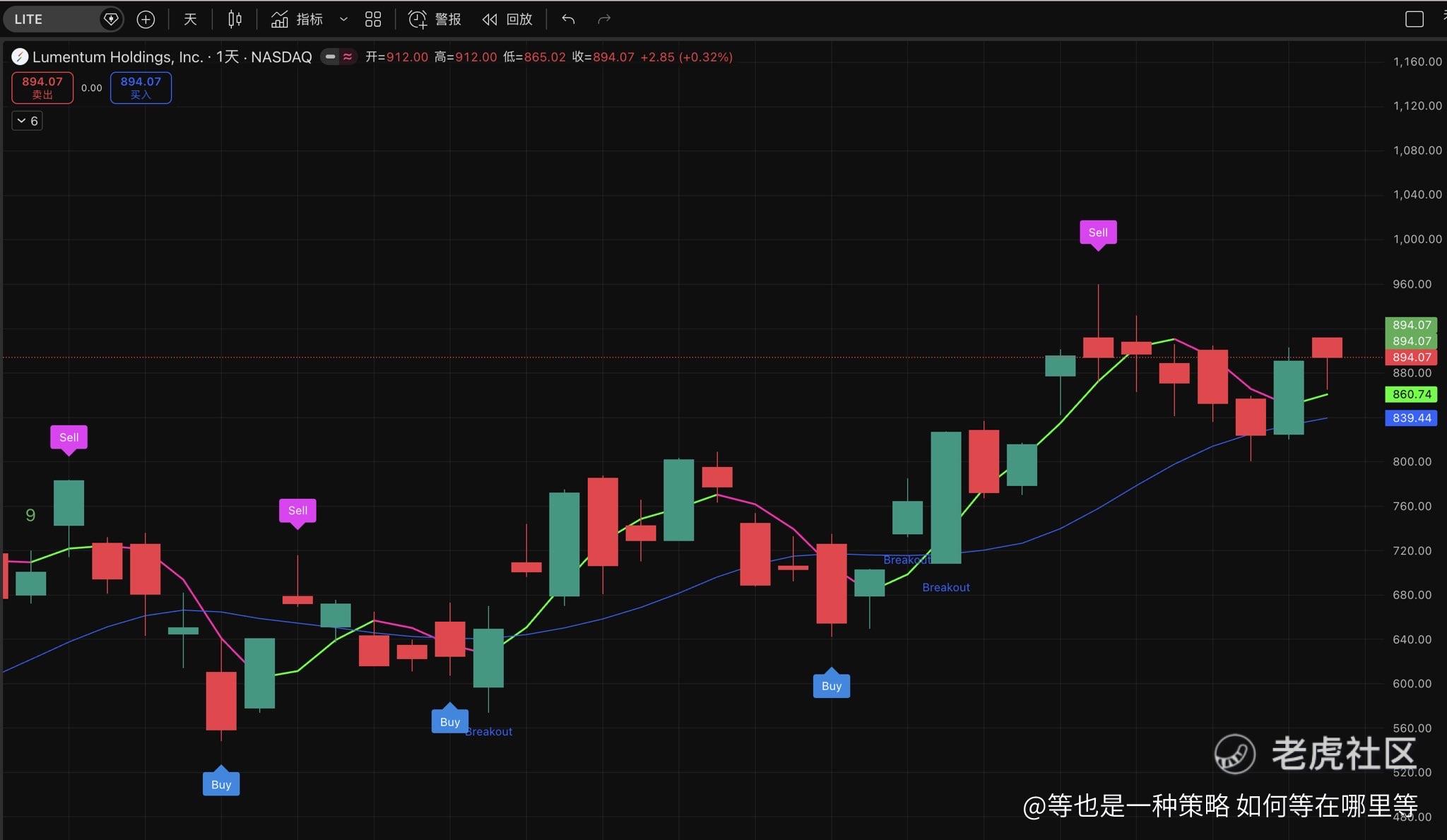Toggle the grey minus pill next to NASDAQ
The height and width of the screenshot is (840, 1447).
[330, 57]
